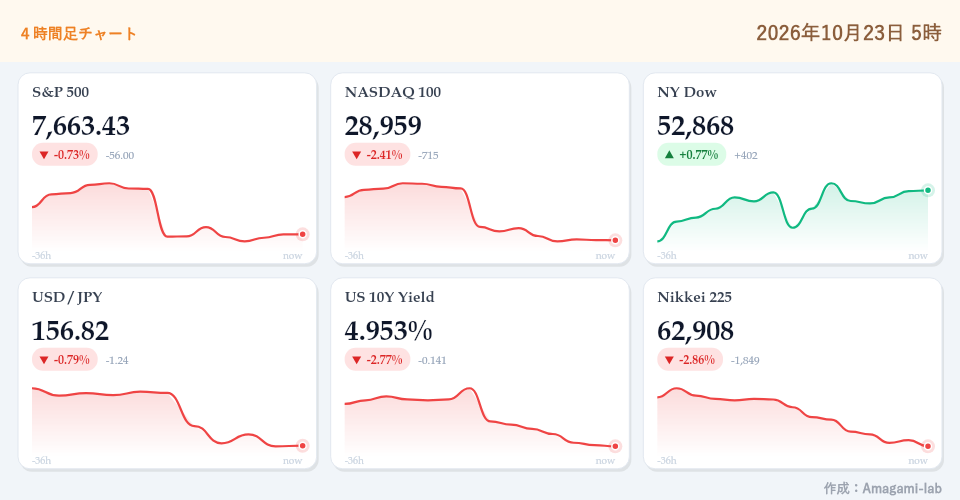The height and width of the screenshot is (500, 960).
Task: Click the red endpoint dot on the USD / JPY chart
Action: coord(302,446)
